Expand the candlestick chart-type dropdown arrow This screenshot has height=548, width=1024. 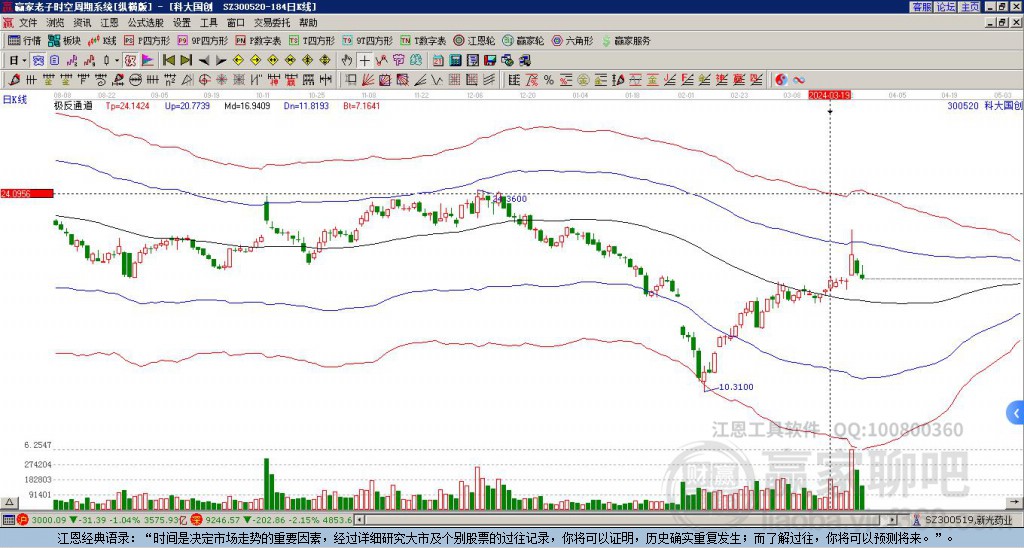pyautogui.click(x=117, y=61)
